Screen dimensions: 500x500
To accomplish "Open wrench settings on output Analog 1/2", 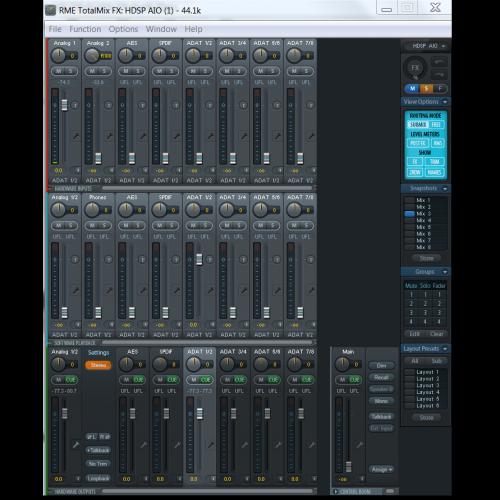I will 76,445.
